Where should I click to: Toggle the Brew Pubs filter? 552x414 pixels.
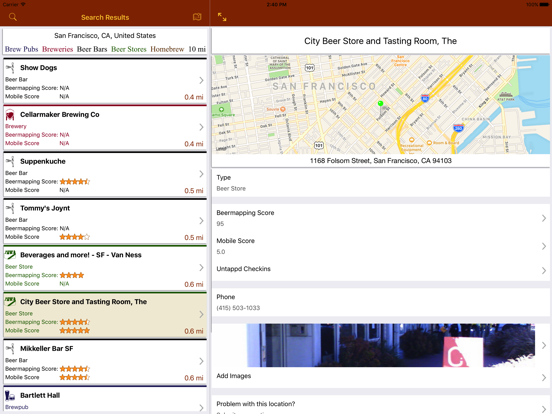[x=21, y=49]
